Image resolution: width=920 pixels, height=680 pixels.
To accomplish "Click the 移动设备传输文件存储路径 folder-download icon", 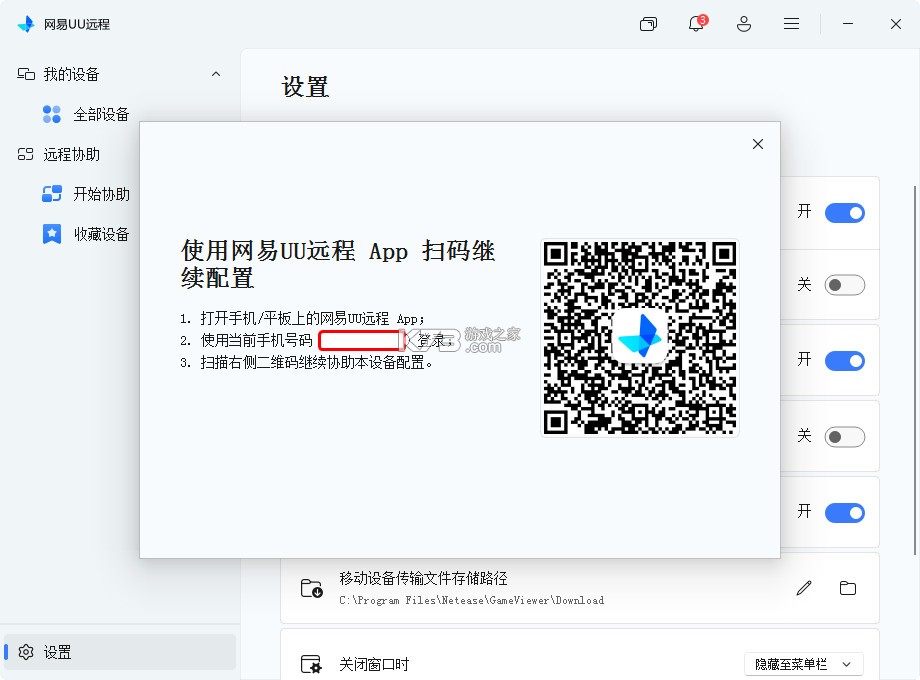I will tap(312, 588).
